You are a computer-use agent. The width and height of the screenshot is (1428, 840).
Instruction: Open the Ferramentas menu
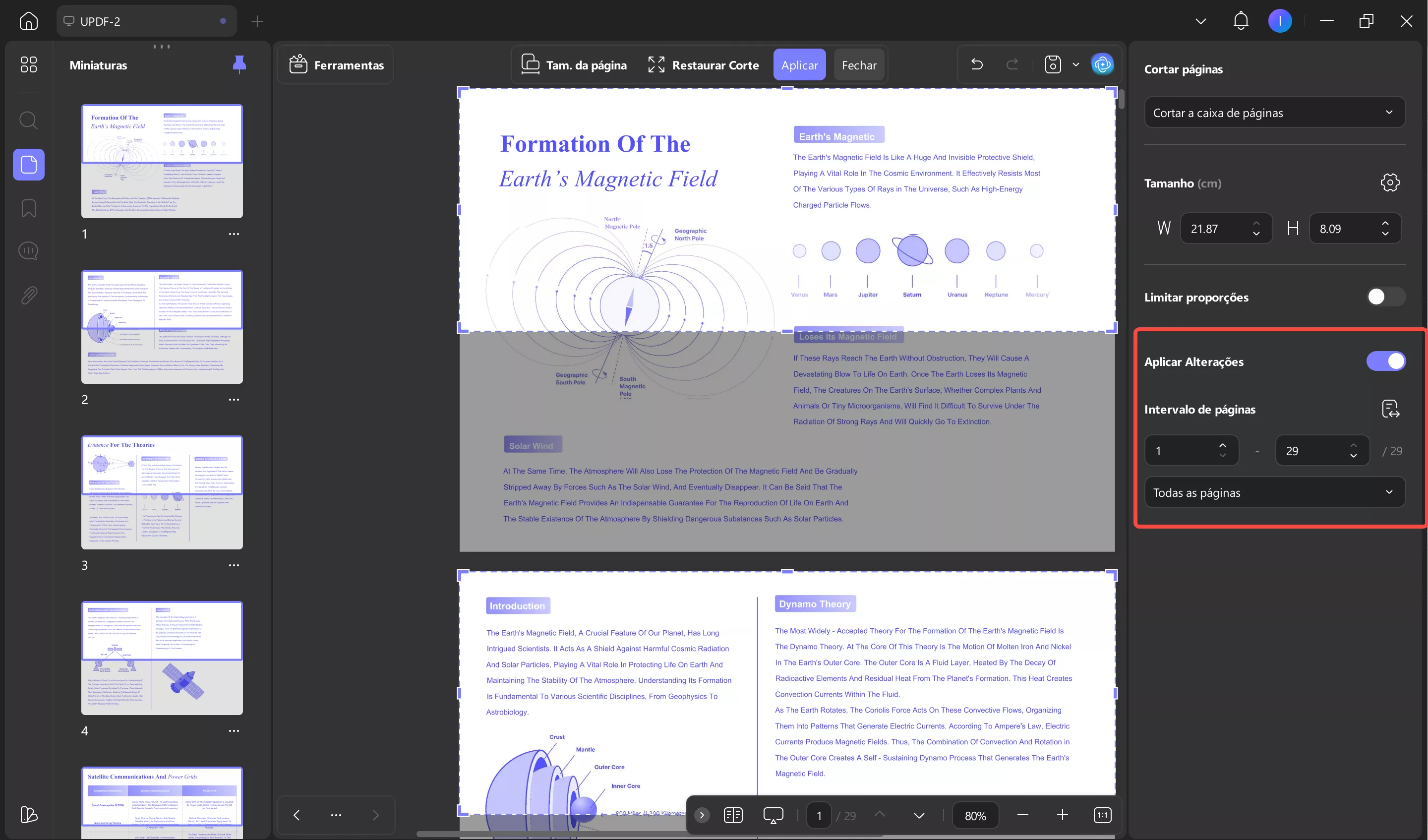click(337, 65)
